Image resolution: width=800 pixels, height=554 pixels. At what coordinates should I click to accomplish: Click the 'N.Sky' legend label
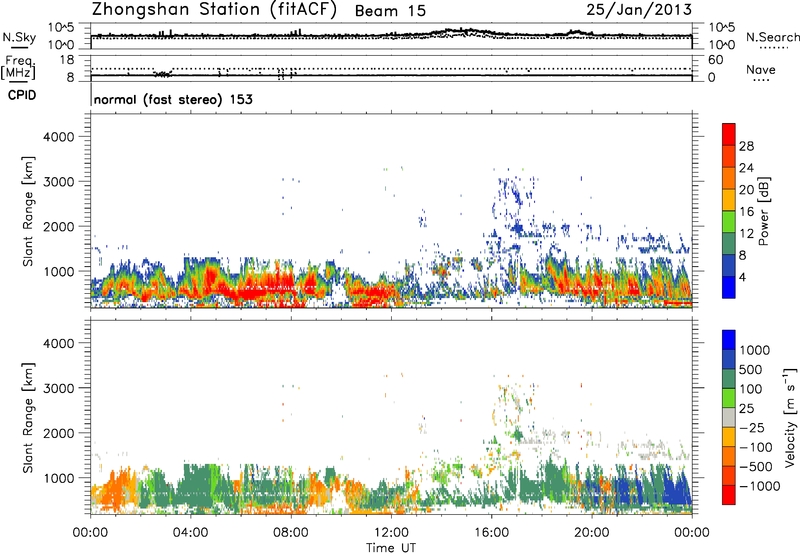click(x=19, y=37)
